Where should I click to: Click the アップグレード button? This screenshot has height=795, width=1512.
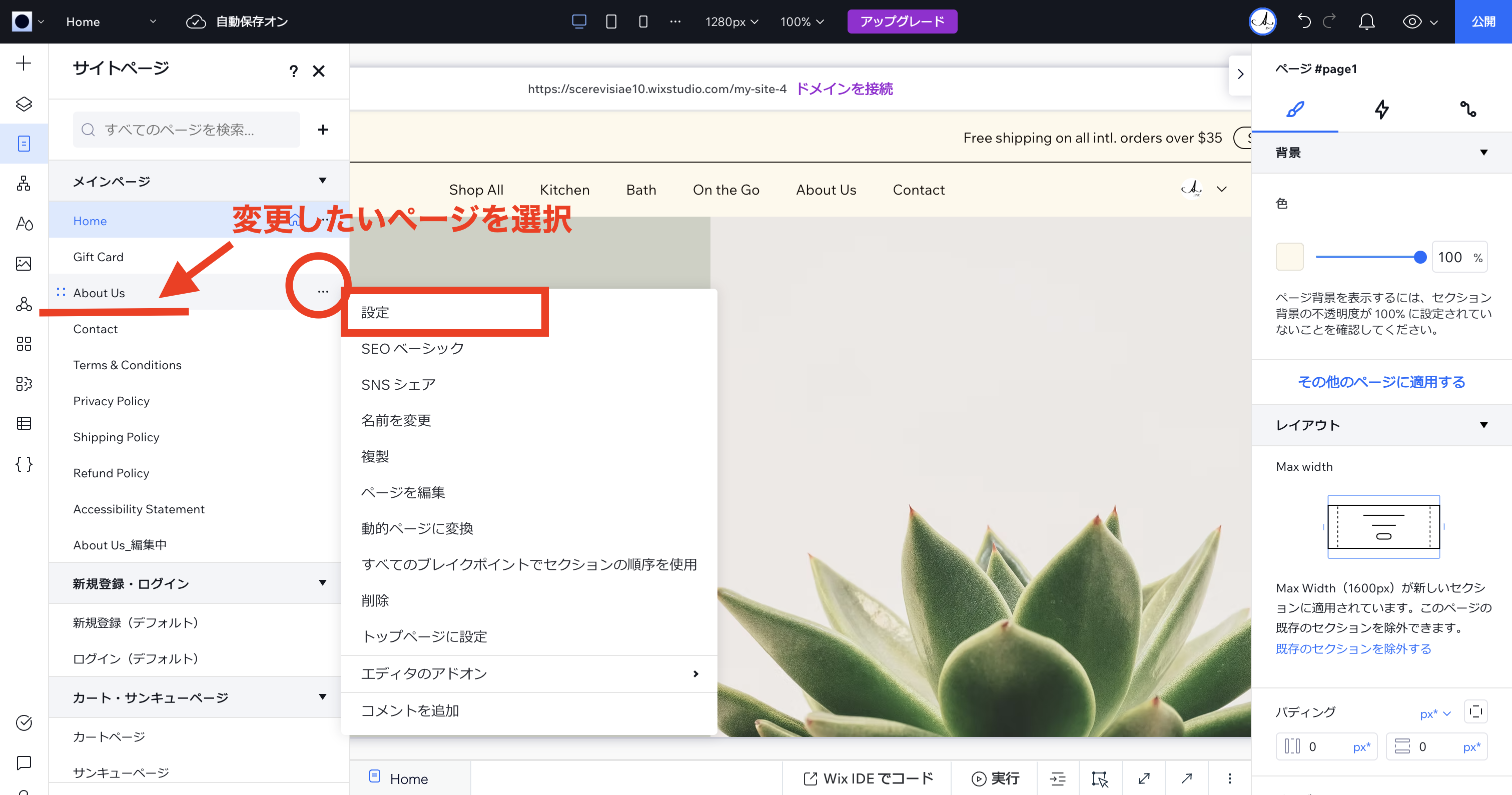(x=902, y=21)
